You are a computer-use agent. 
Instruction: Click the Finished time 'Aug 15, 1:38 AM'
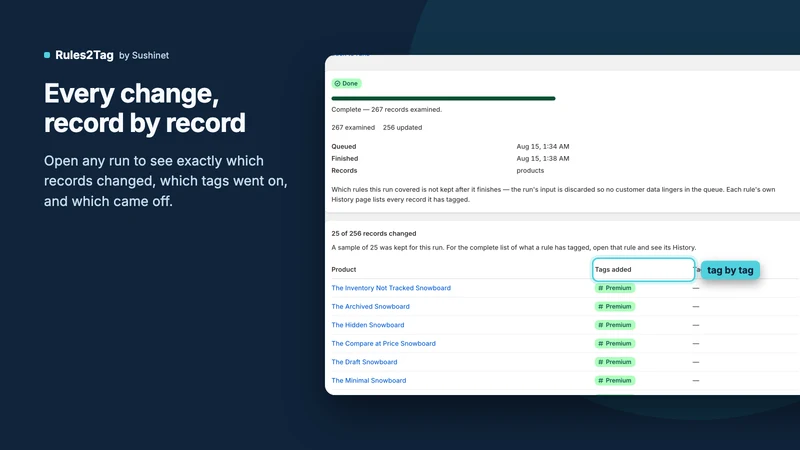pos(542,159)
